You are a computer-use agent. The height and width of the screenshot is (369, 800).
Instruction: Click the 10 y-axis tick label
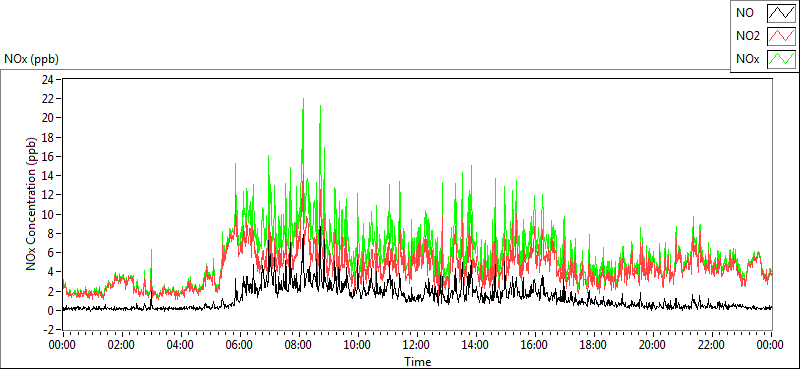(x=47, y=214)
